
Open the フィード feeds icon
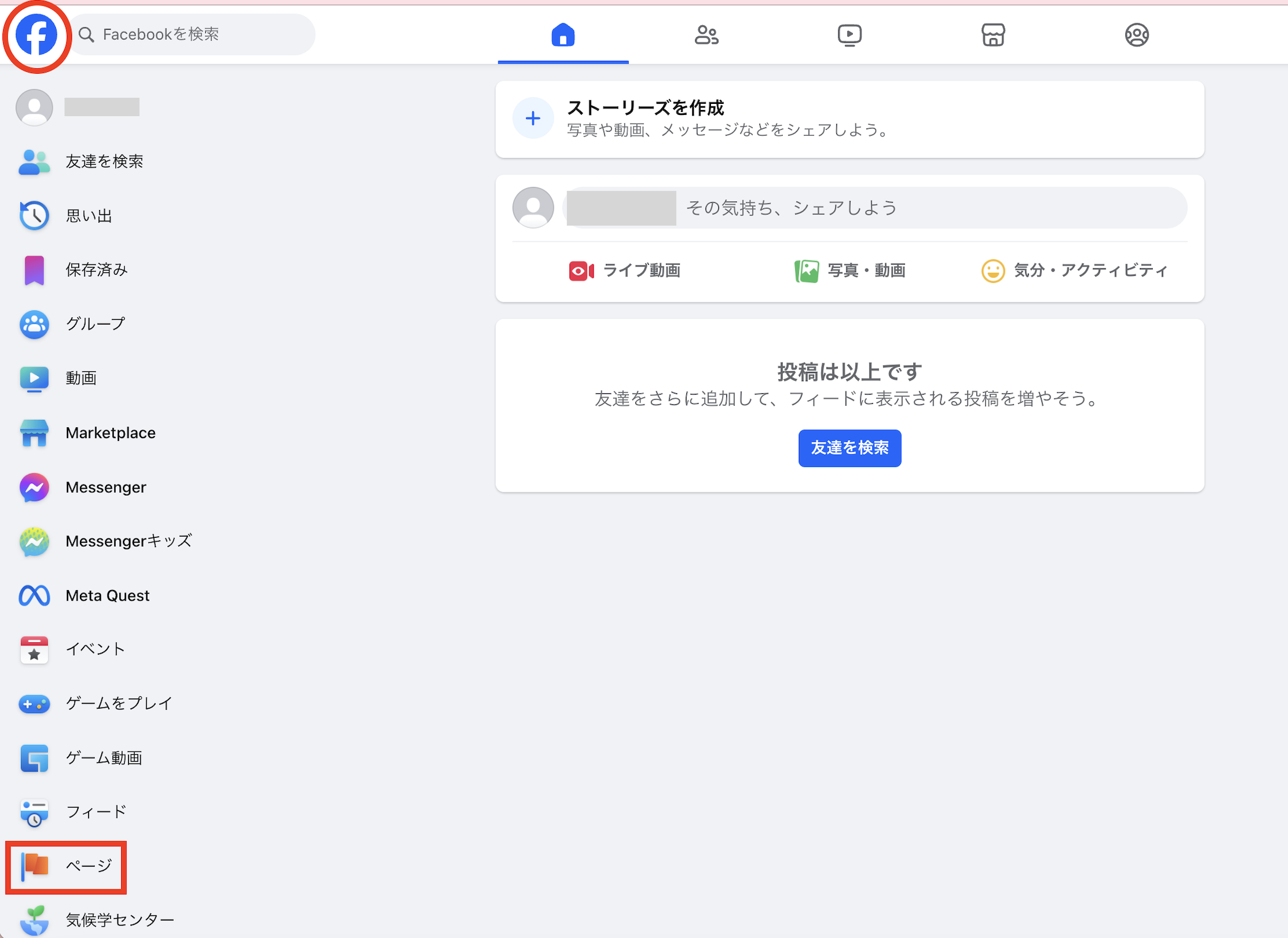(34, 813)
